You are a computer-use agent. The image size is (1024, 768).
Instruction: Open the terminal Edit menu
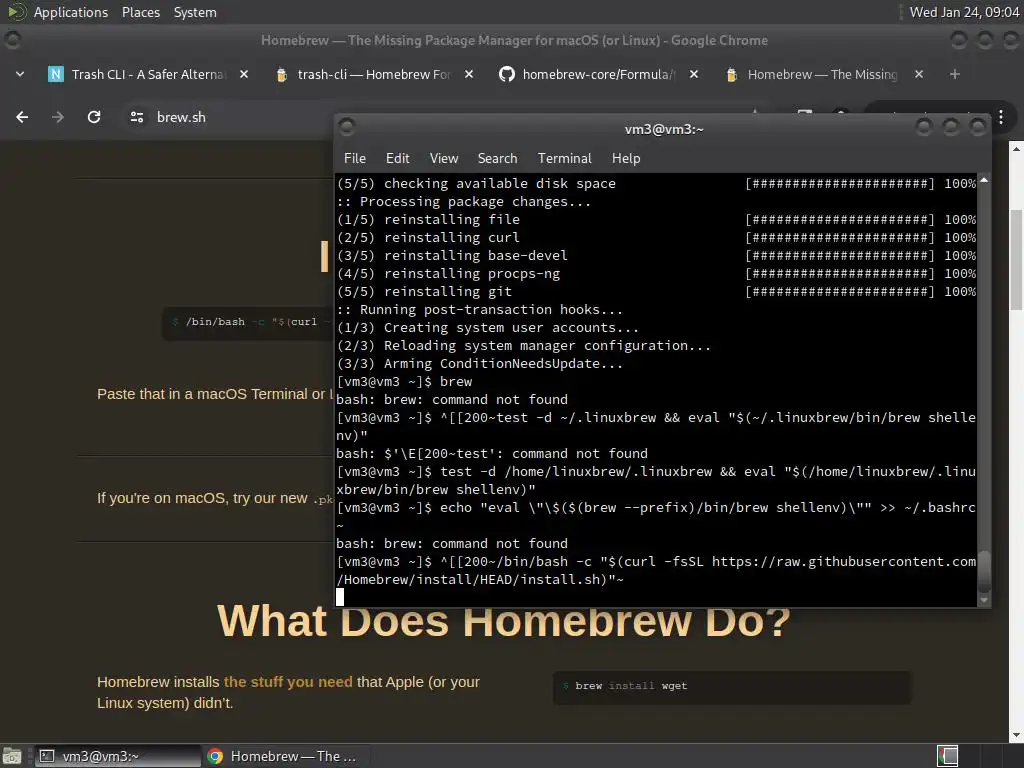[x=397, y=158]
